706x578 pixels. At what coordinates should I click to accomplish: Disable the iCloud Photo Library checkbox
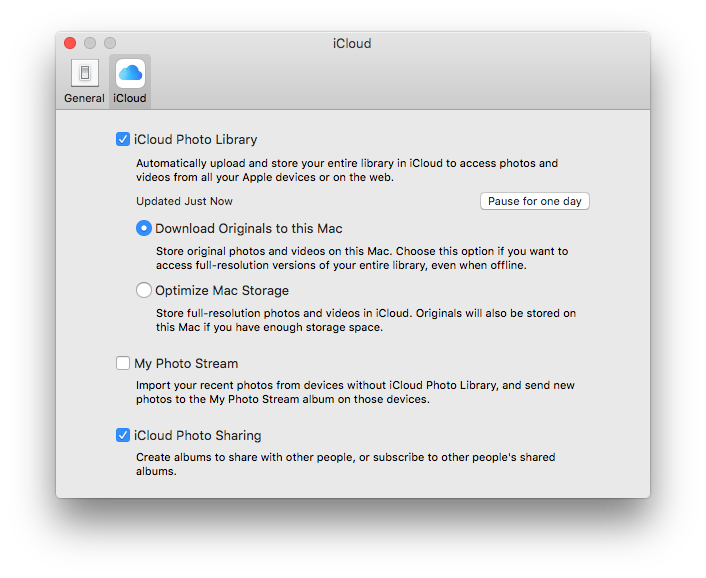[x=123, y=140]
